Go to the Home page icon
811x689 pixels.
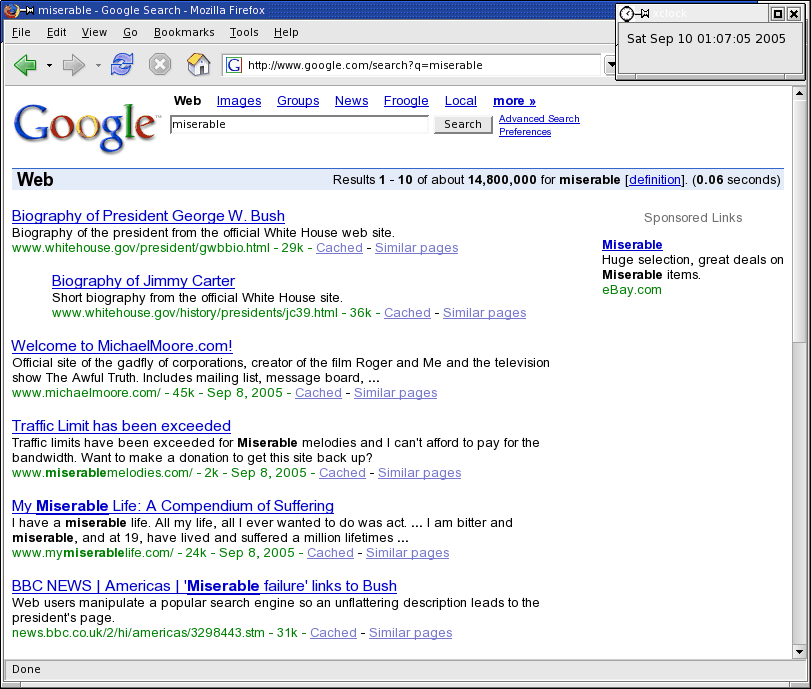click(198, 65)
